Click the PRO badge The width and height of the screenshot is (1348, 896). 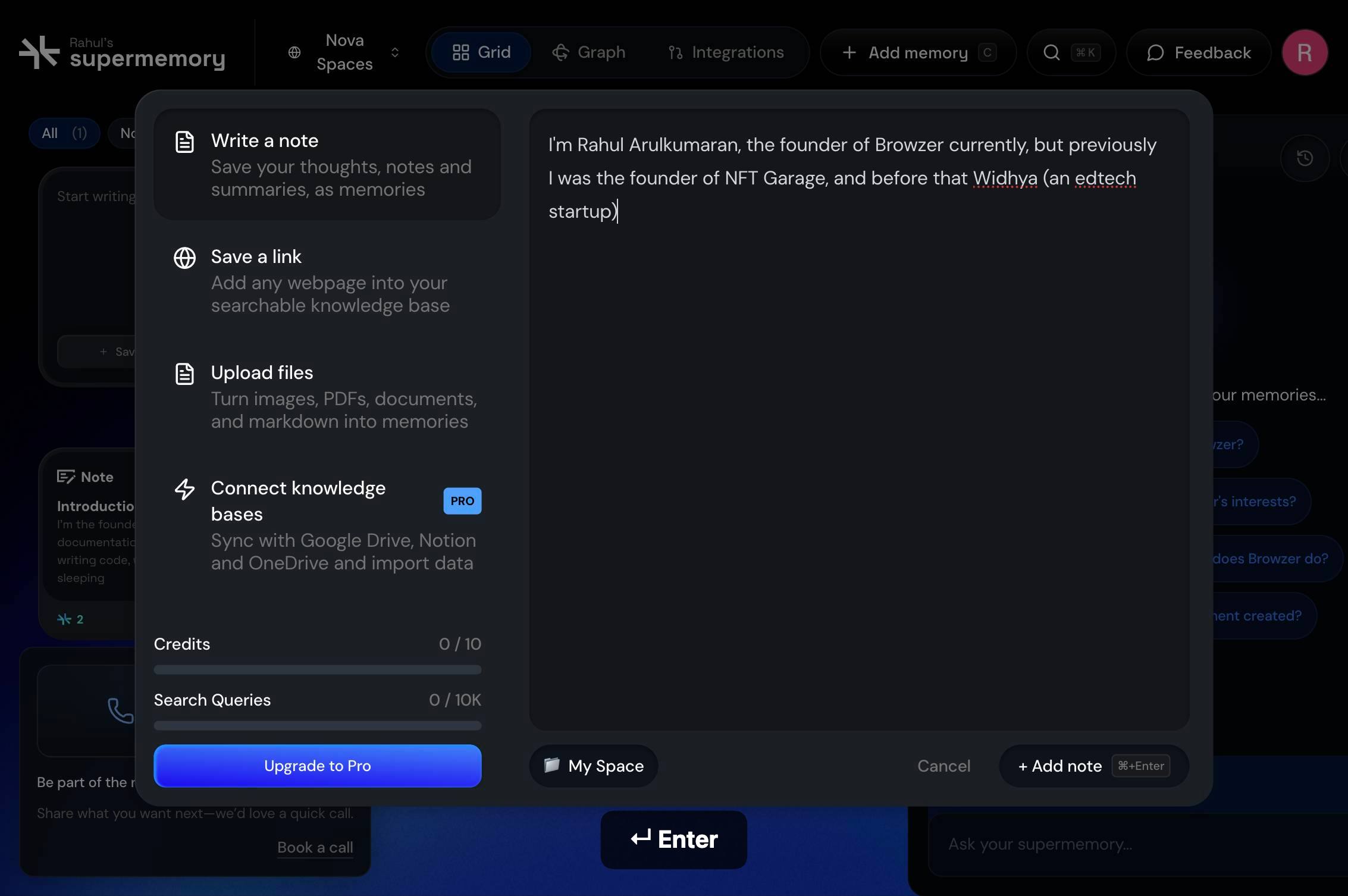pos(462,501)
